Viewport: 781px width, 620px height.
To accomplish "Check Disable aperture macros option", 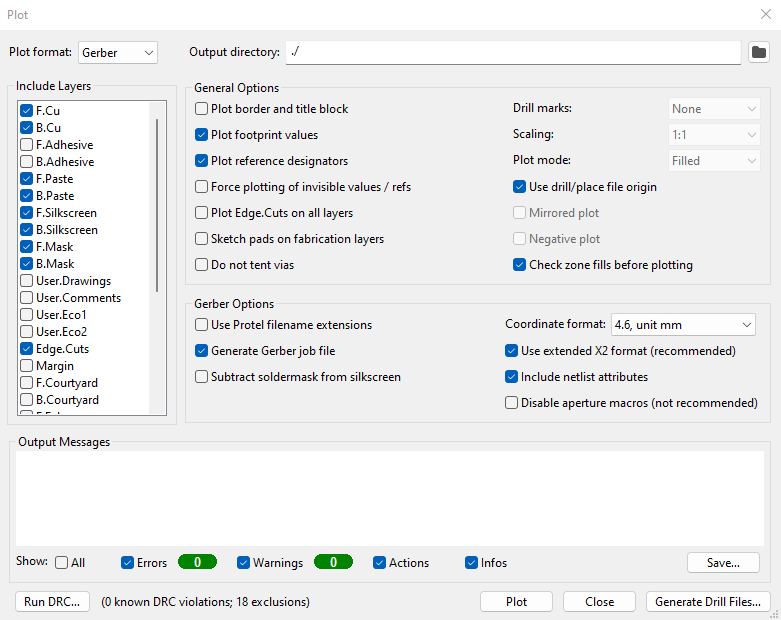I will (512, 402).
